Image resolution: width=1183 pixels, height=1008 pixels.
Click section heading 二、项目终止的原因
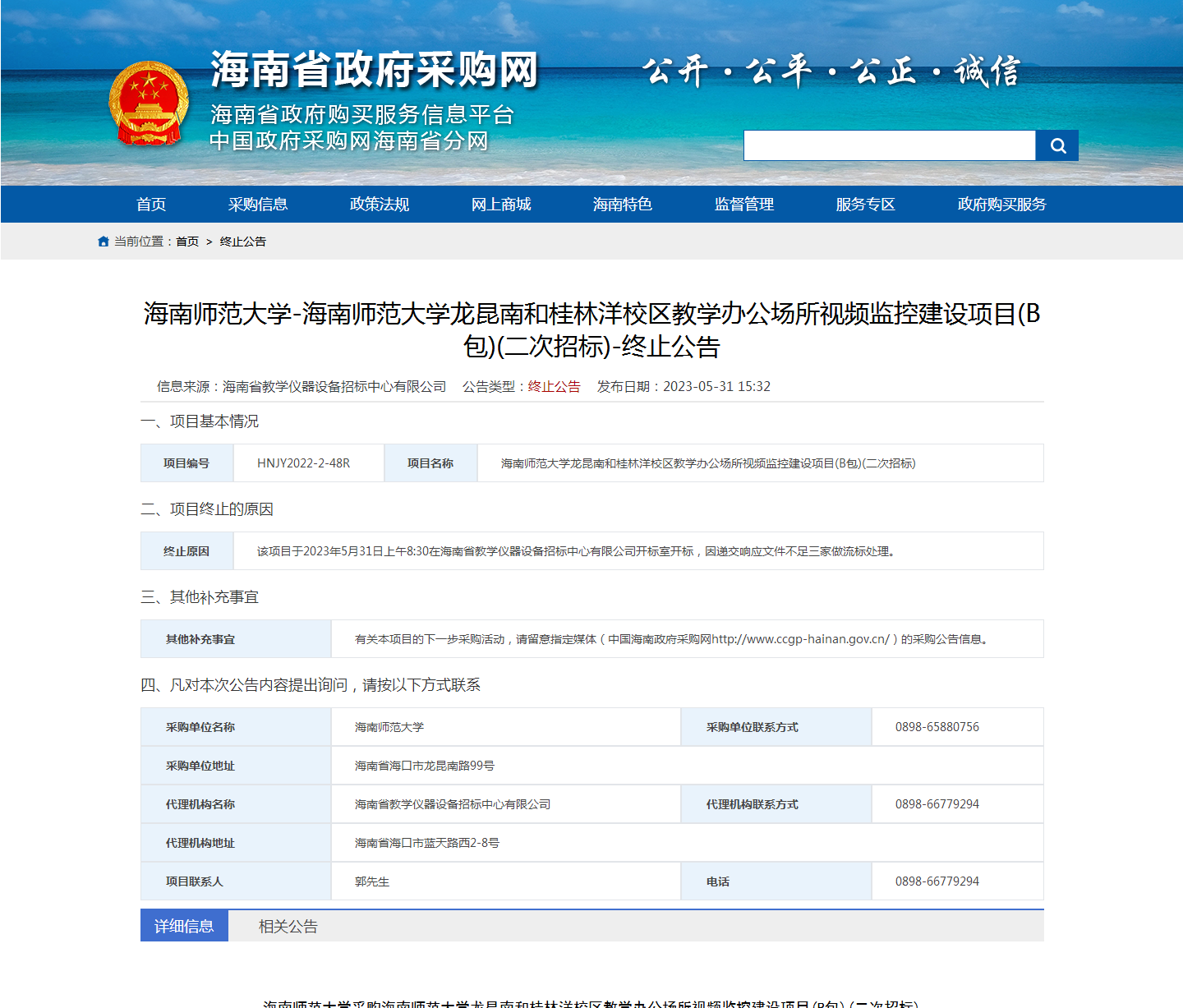pos(207,509)
